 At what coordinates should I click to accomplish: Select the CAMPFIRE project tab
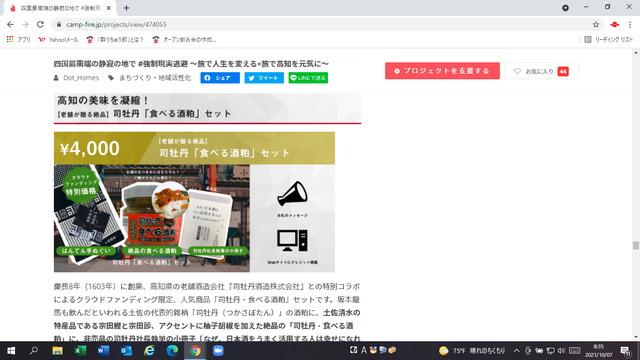(60, 8)
